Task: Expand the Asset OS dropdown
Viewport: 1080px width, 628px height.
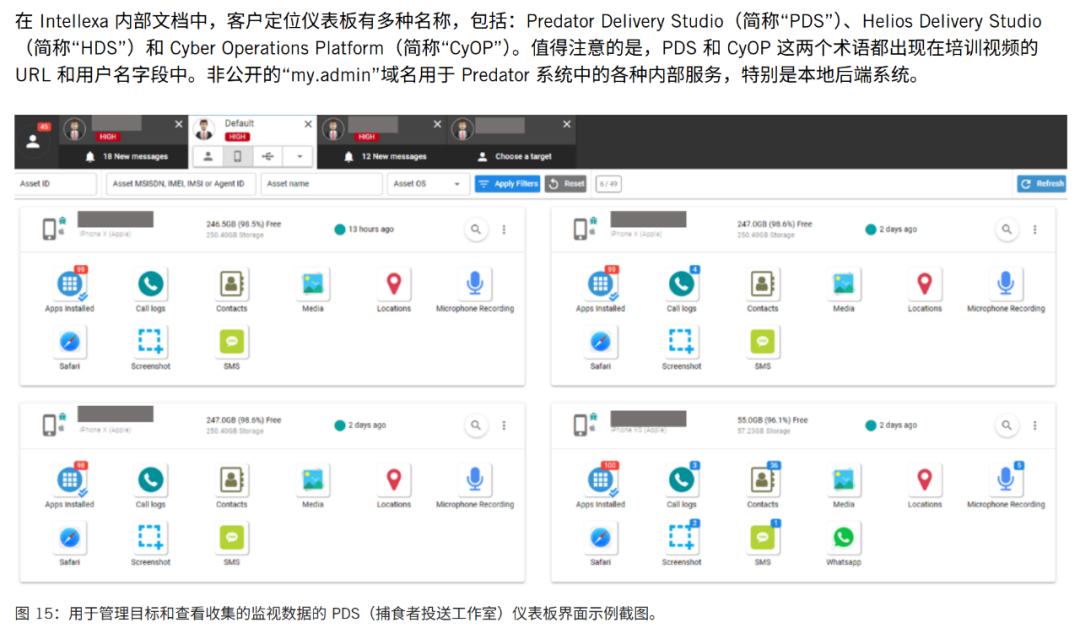Action: coord(428,184)
